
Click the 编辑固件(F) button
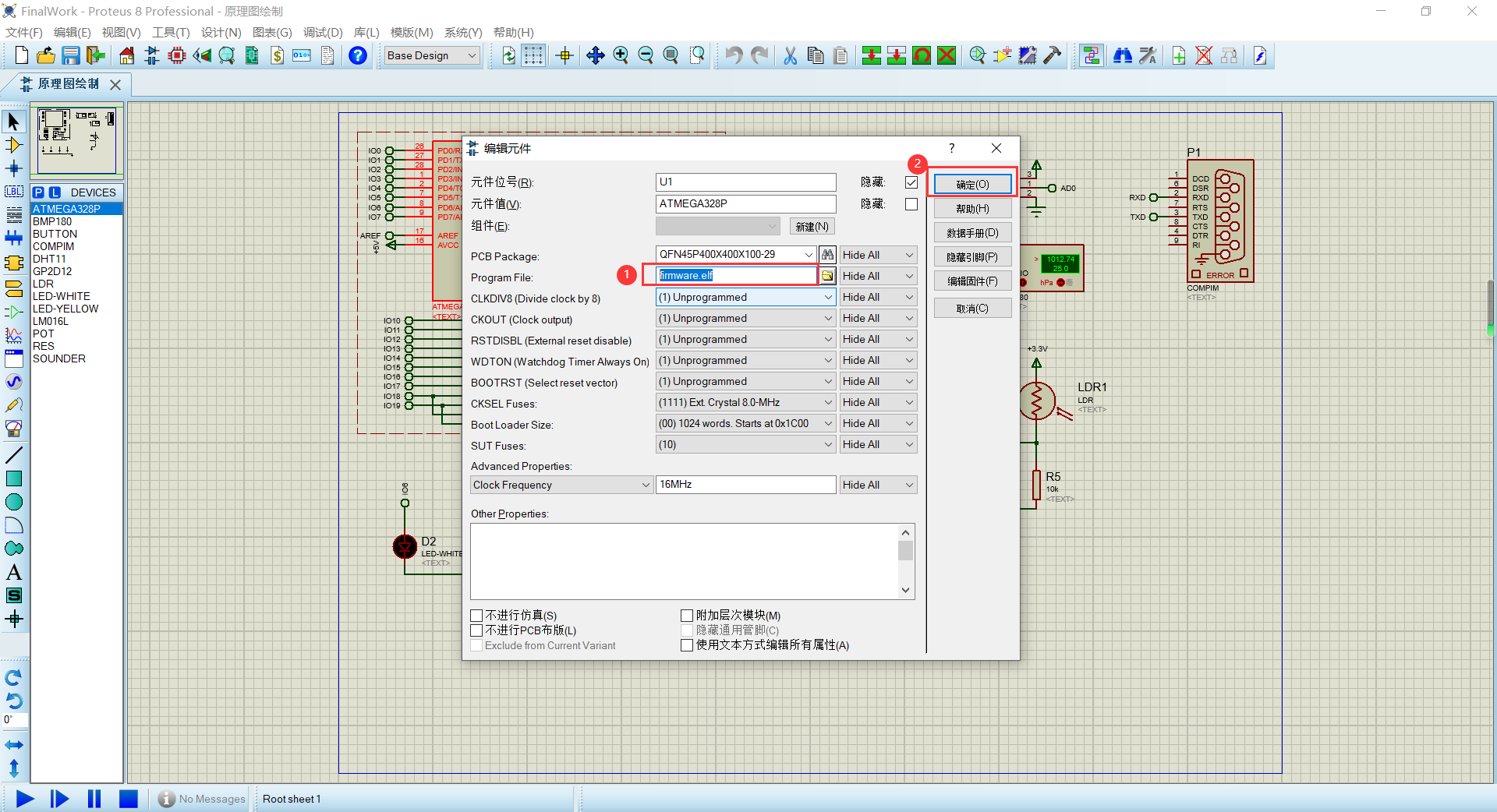coord(972,281)
